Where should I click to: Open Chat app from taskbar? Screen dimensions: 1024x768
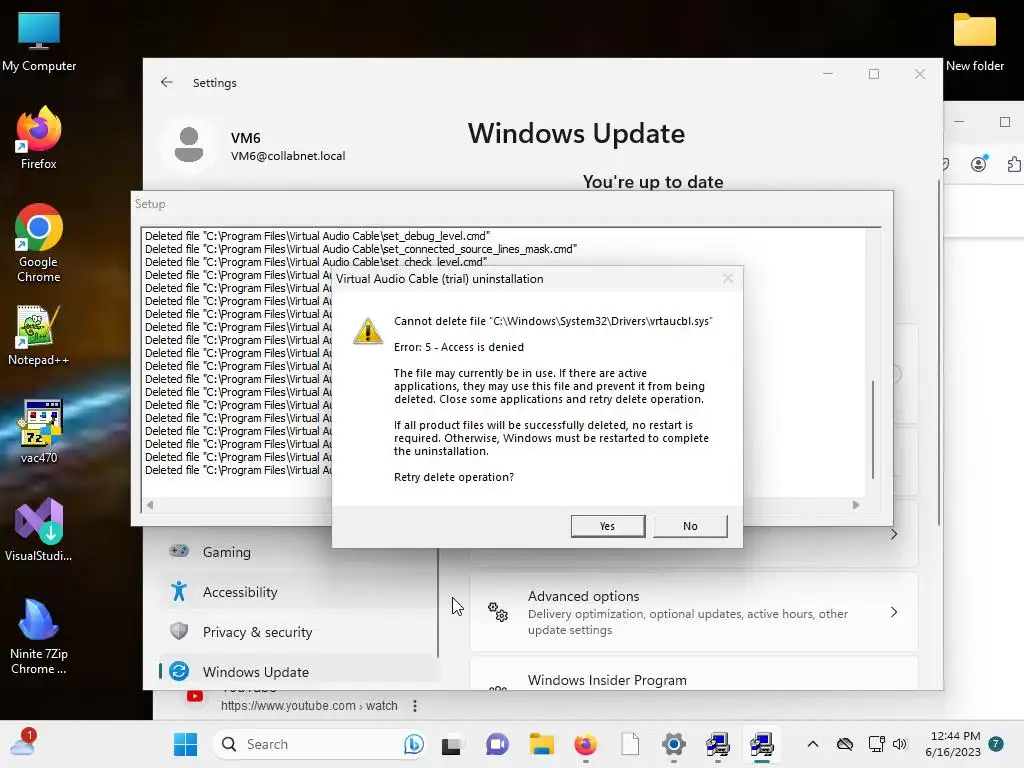point(497,744)
